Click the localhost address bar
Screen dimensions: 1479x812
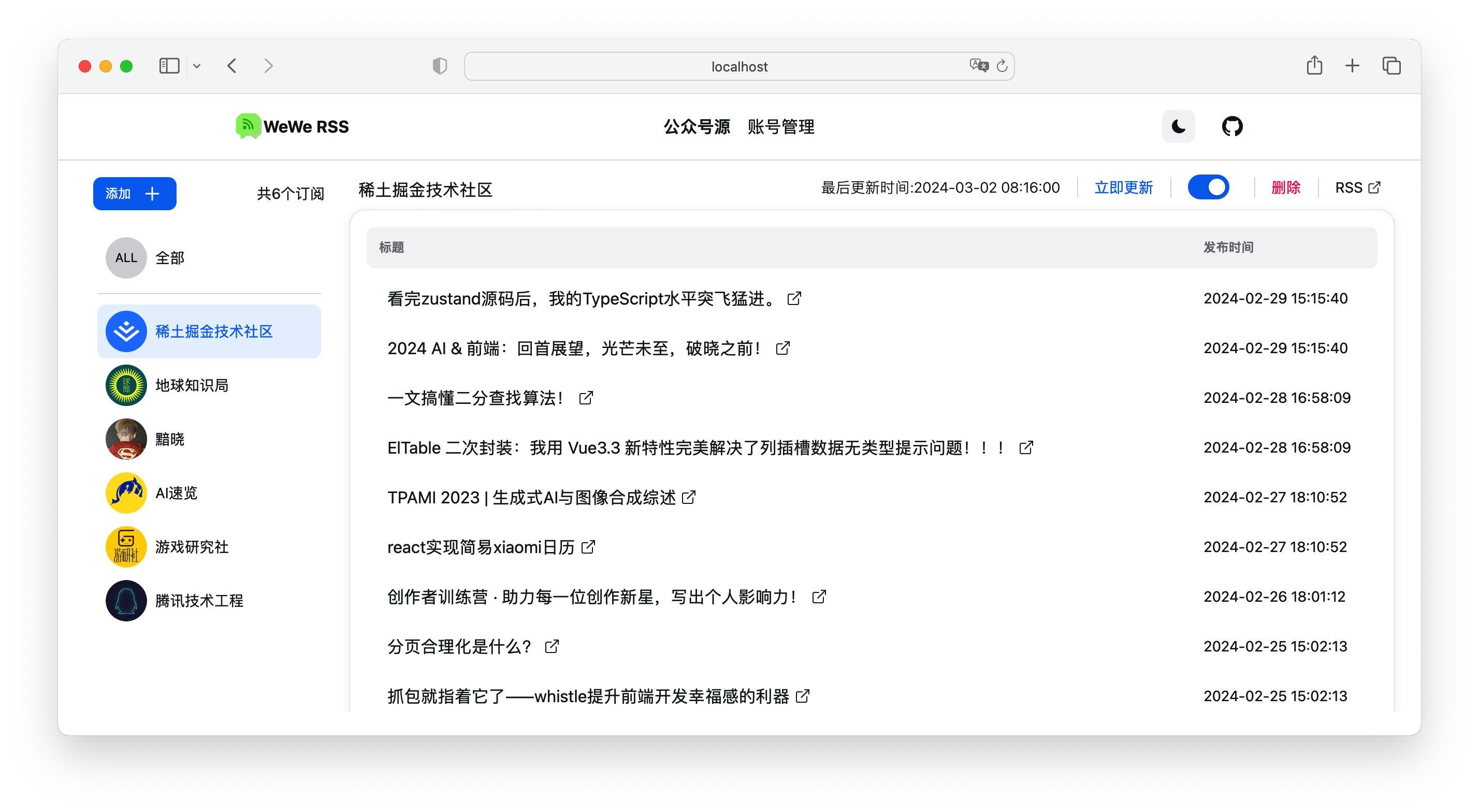pos(738,67)
